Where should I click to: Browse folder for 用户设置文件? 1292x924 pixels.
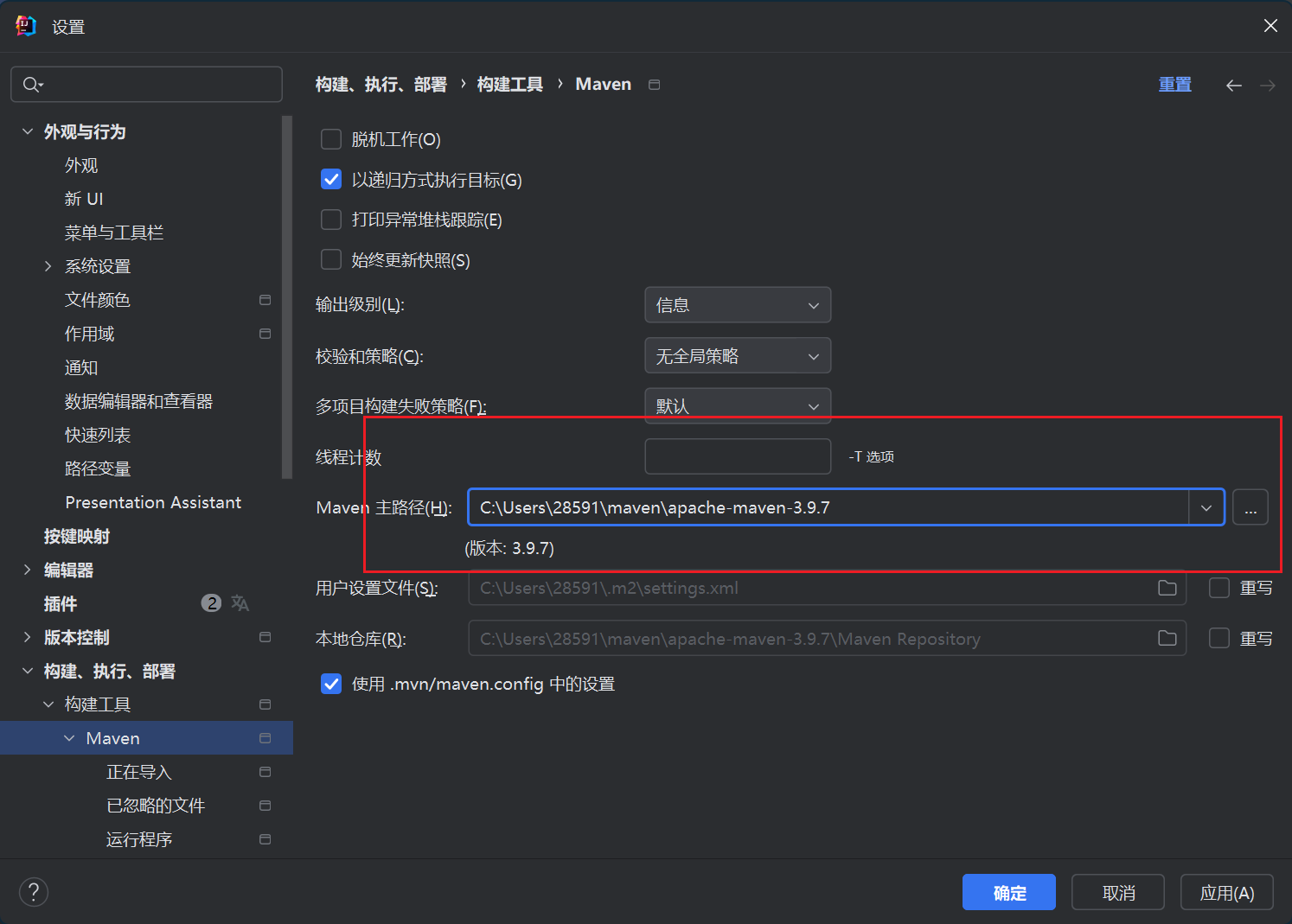[x=1167, y=588]
